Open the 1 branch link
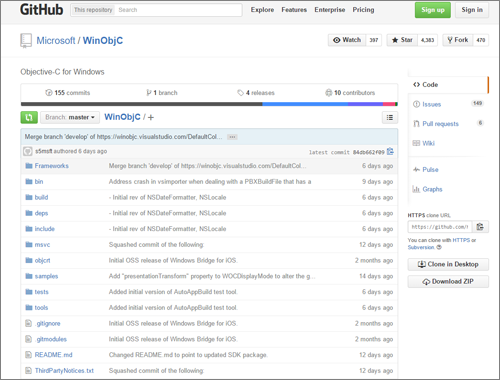This screenshot has height=380, width=500. click(162, 93)
